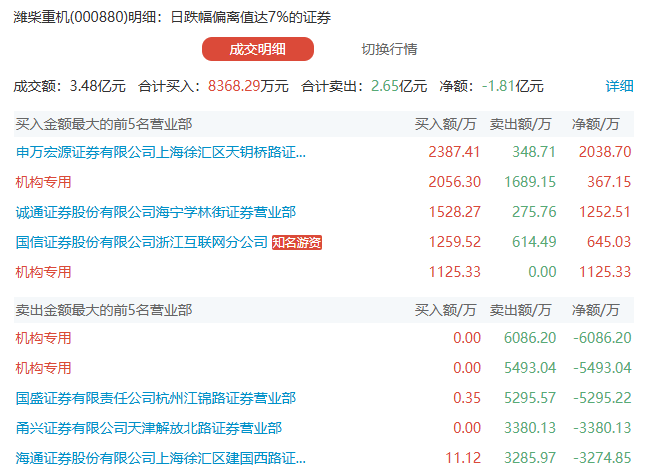Click net amount -3274.85
This screenshot has height=476, width=653.
[602, 458]
